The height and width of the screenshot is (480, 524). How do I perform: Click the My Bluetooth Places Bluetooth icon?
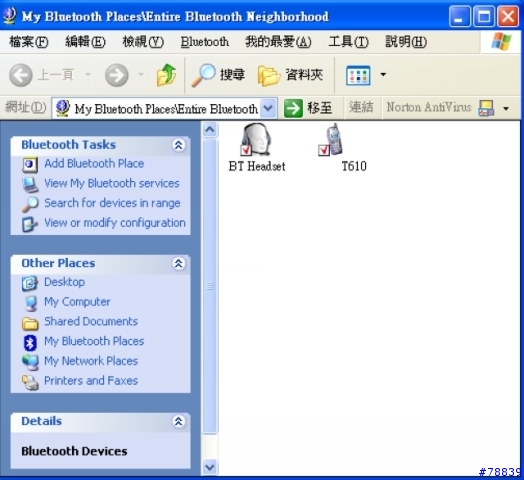click(x=30, y=343)
